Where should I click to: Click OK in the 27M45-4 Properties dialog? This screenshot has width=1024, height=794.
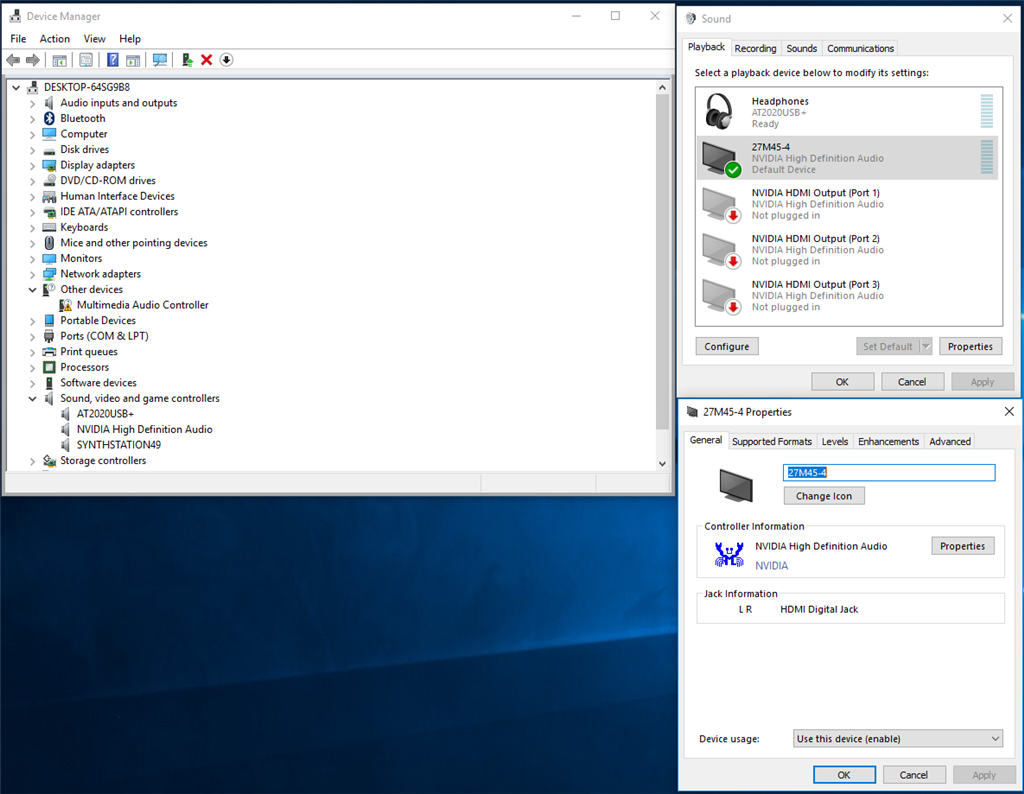tap(844, 775)
